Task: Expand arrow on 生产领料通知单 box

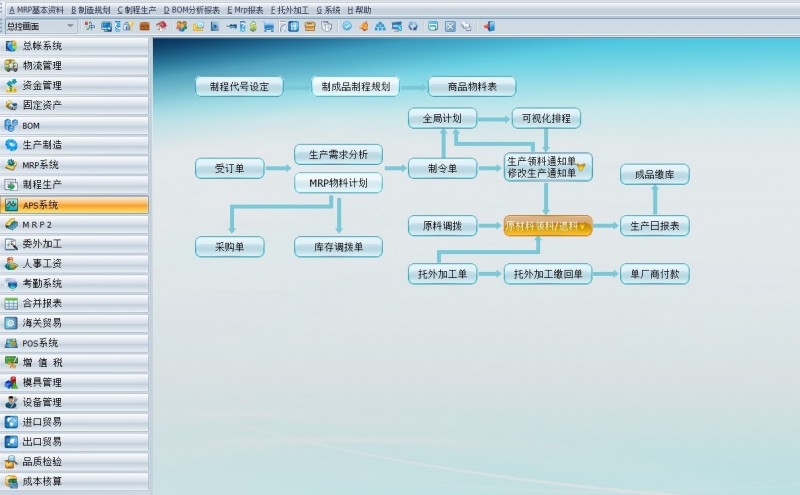Action: [x=581, y=167]
